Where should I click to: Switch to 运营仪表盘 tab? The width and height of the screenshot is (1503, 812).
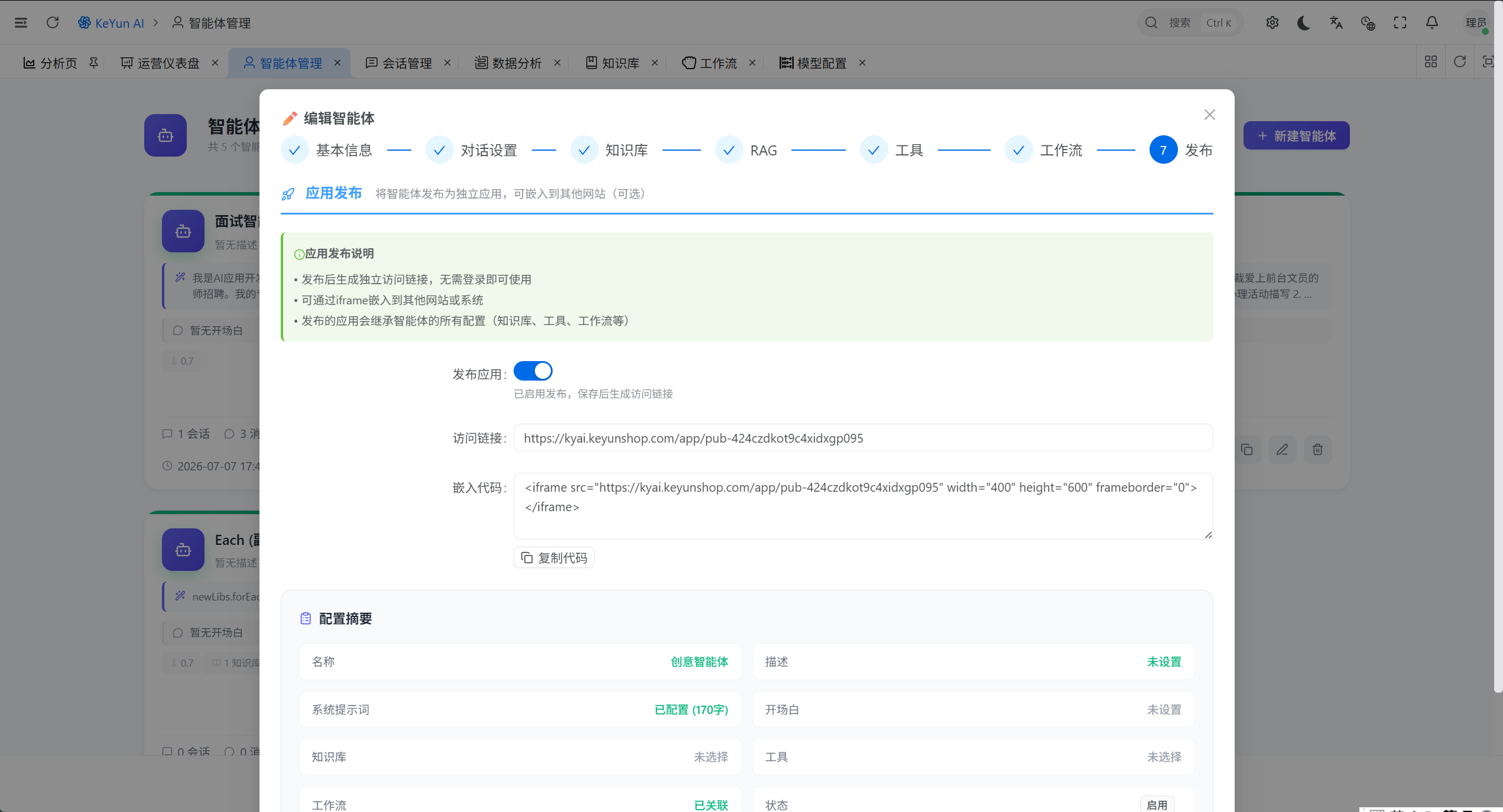160,63
